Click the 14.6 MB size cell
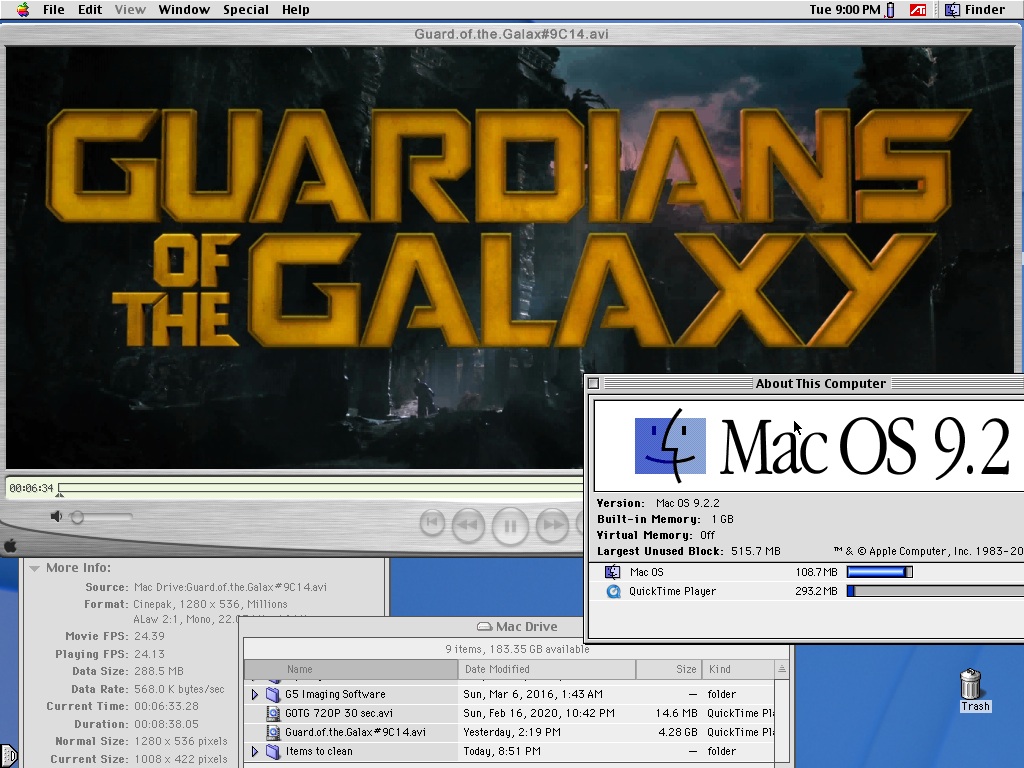The image size is (1024, 768). pos(676,713)
